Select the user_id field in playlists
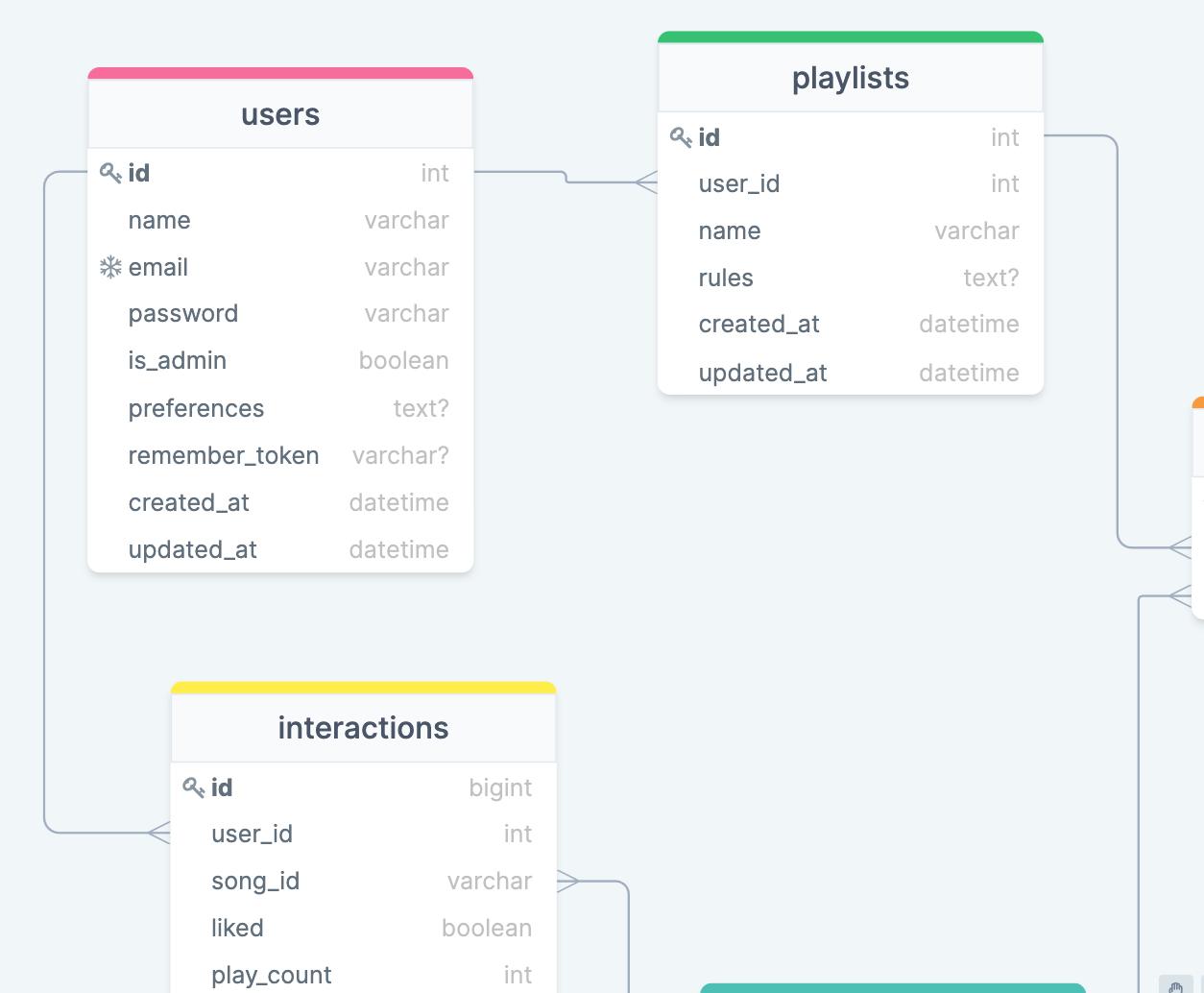 (739, 183)
